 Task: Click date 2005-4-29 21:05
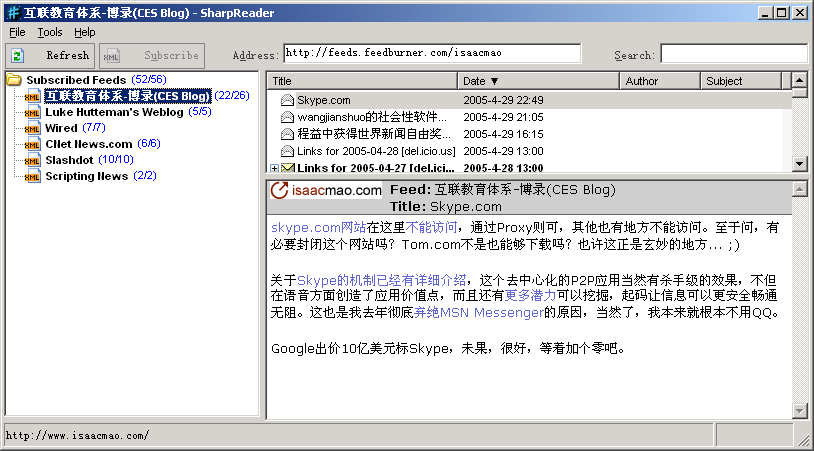tap(504, 117)
